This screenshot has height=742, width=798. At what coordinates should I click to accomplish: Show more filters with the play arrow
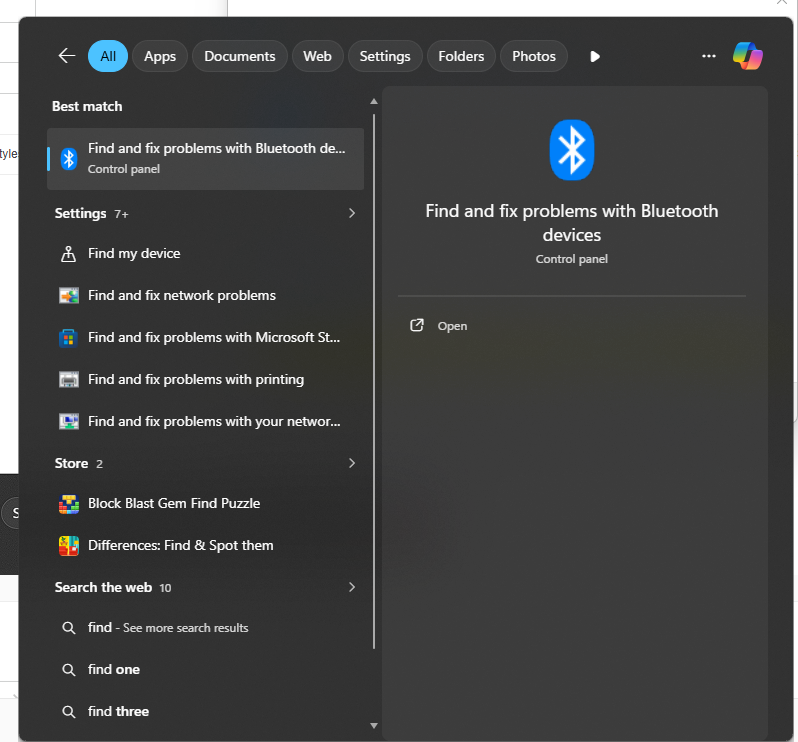[594, 56]
